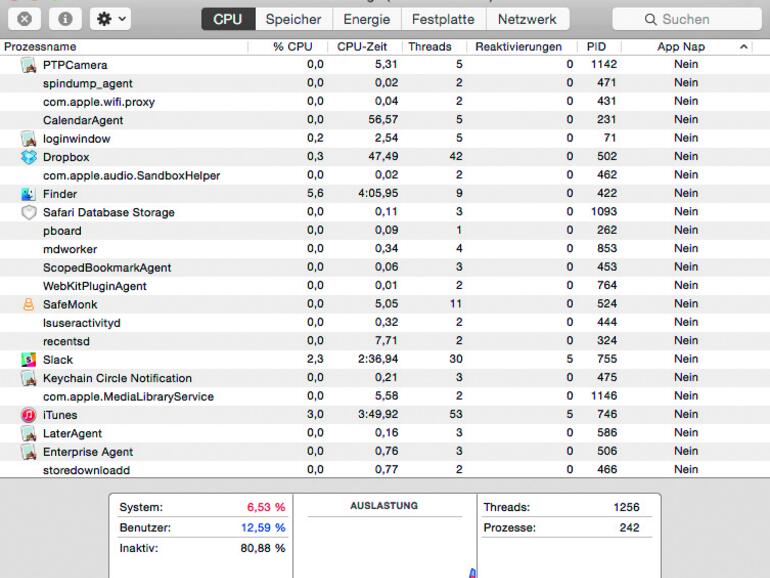
Task: Click the iTunes music note icon
Action: click(28, 415)
